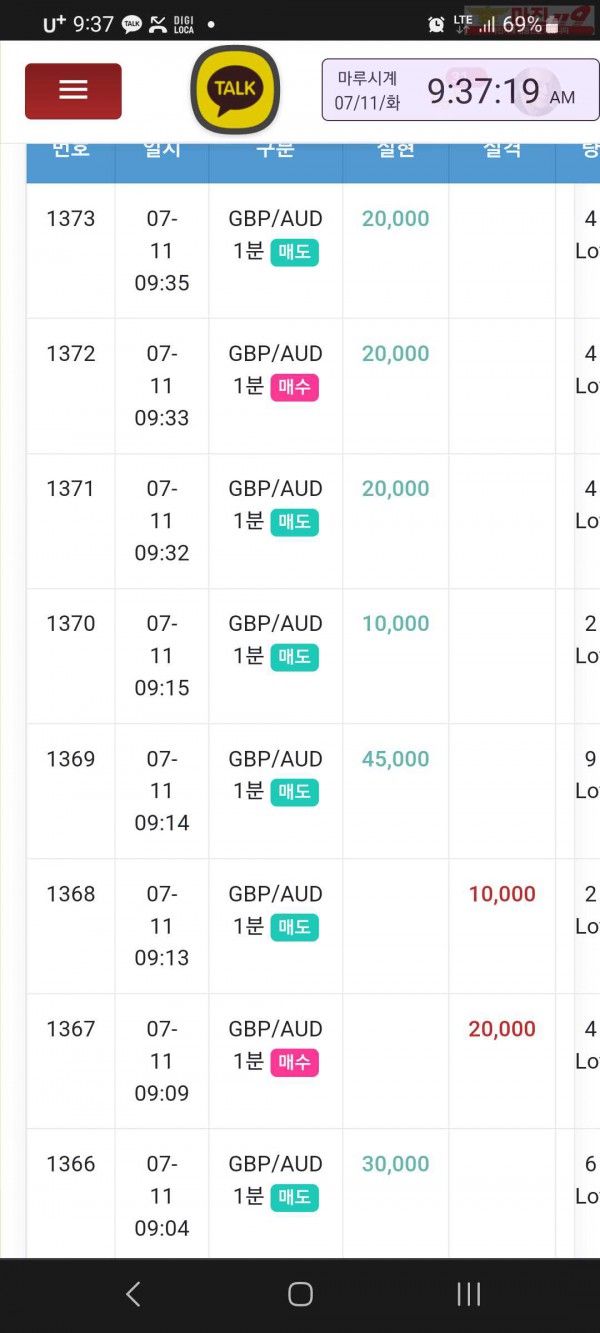600x1333 pixels.
Task: Tap the alarm icon in status bar
Action: click(x=436, y=24)
